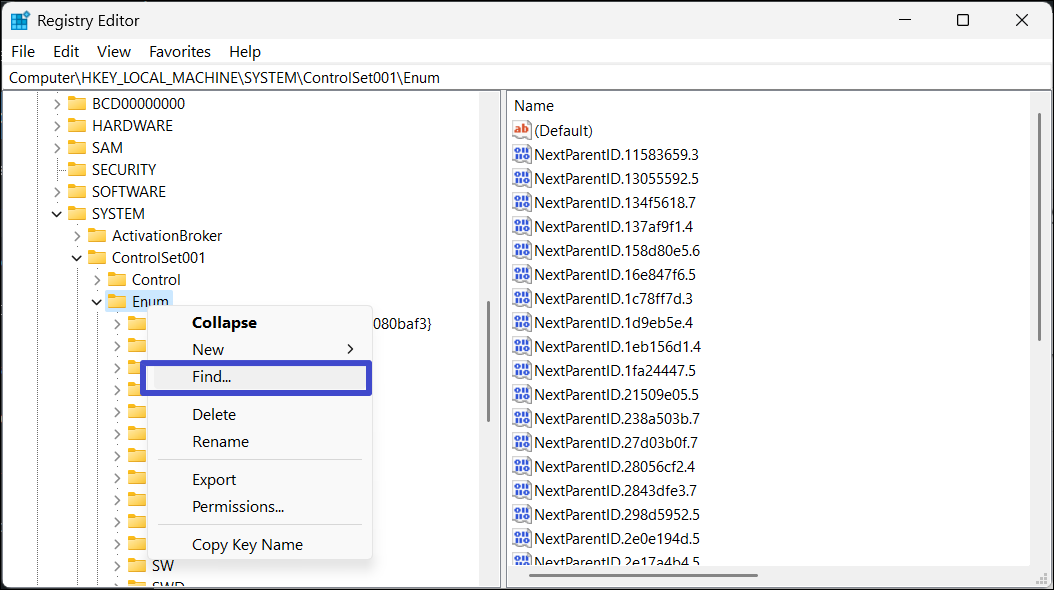
Task: Click the binary value icon for NextParentID.11583659.3
Action: [x=522, y=154]
